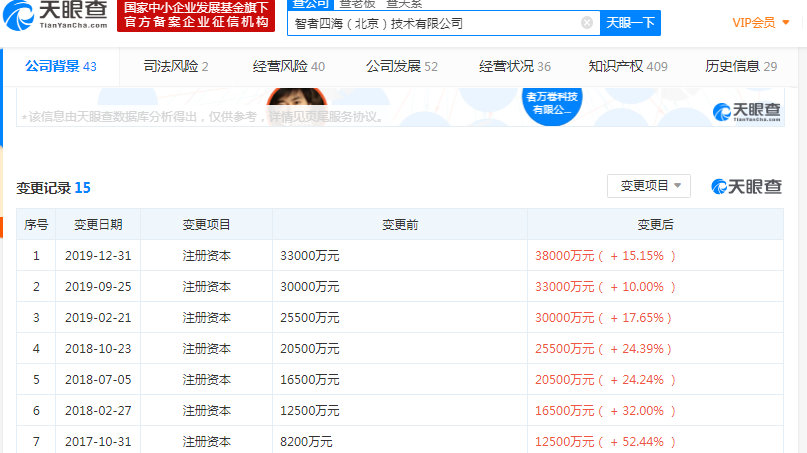Click the 变更记录 15 section heading
807x453 pixels.
tap(54, 188)
